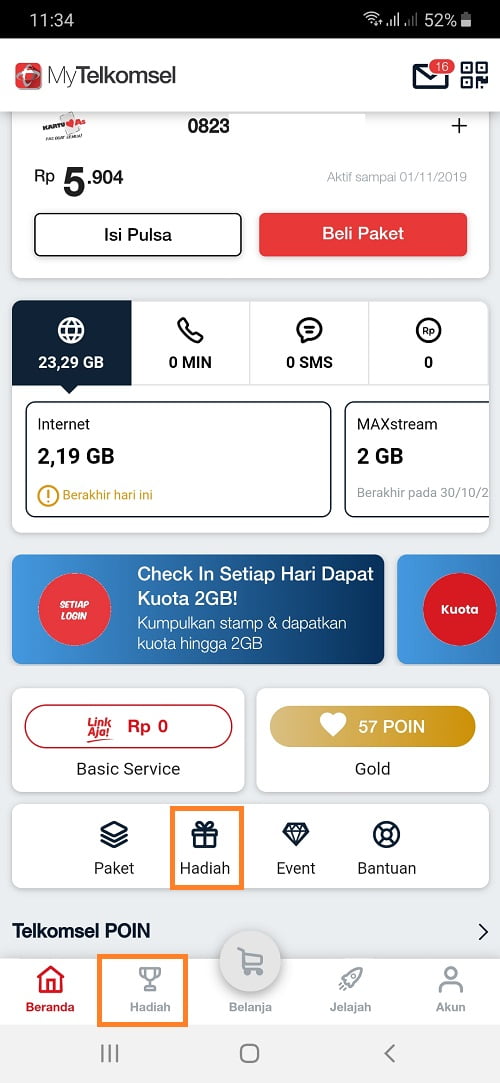500x1083 pixels.
Task: Open the LinkAja Rp 0 balance
Action: click(128, 727)
